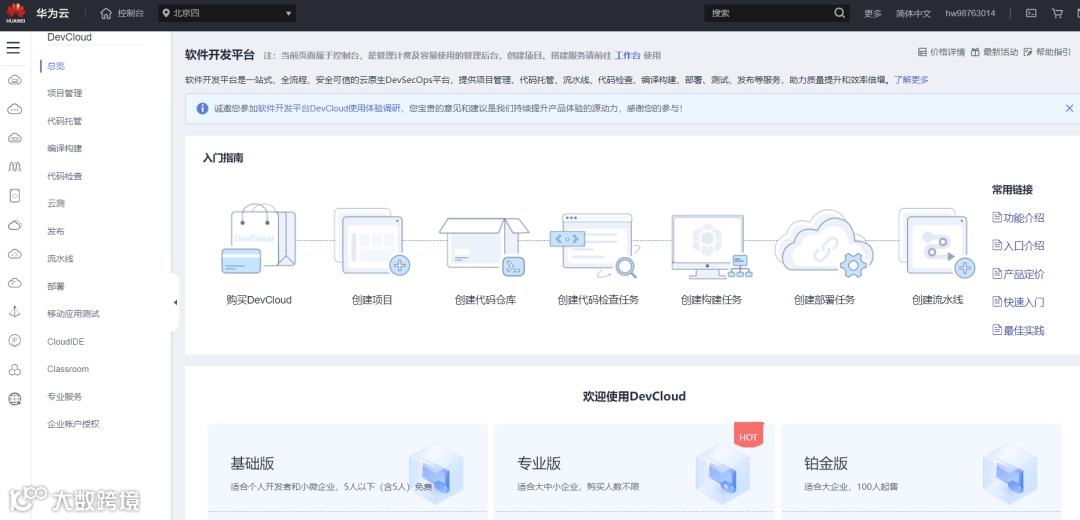This screenshot has height=520, width=1080.
Task: Open the 更多 menu in top bar
Action: pos(873,13)
